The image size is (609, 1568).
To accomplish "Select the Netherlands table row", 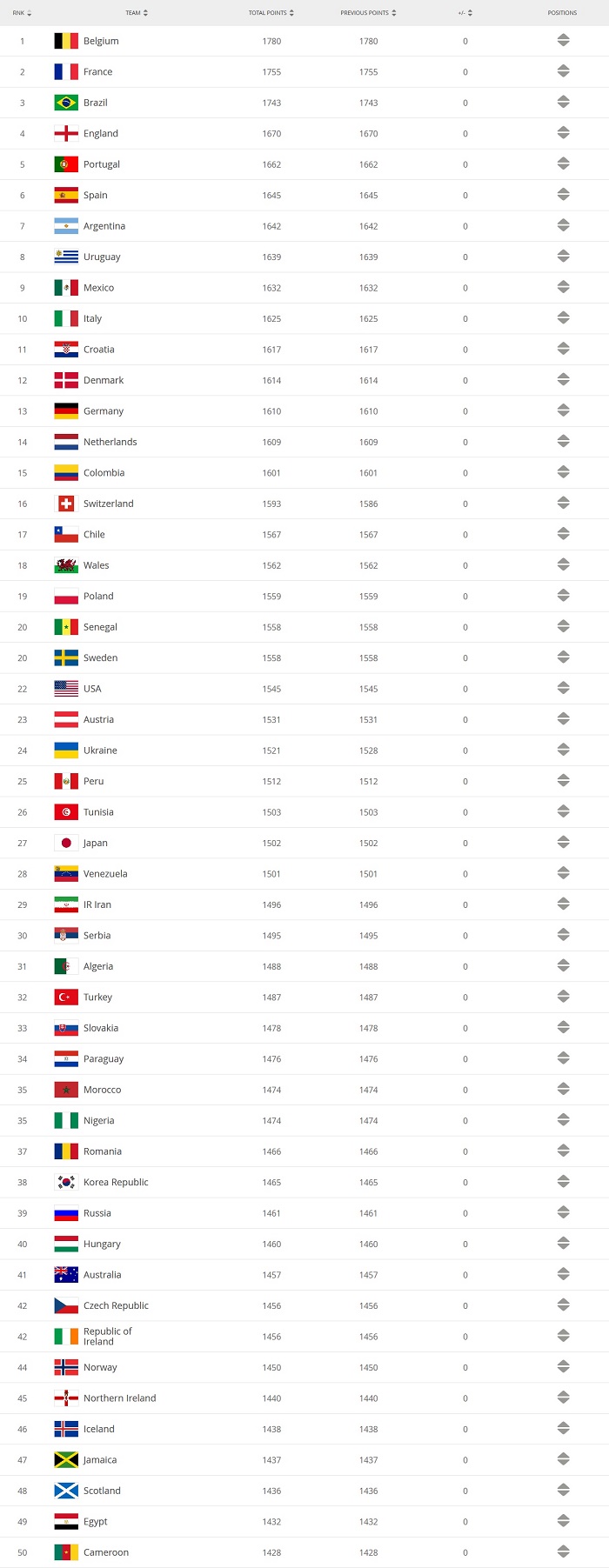I will point(304,442).
